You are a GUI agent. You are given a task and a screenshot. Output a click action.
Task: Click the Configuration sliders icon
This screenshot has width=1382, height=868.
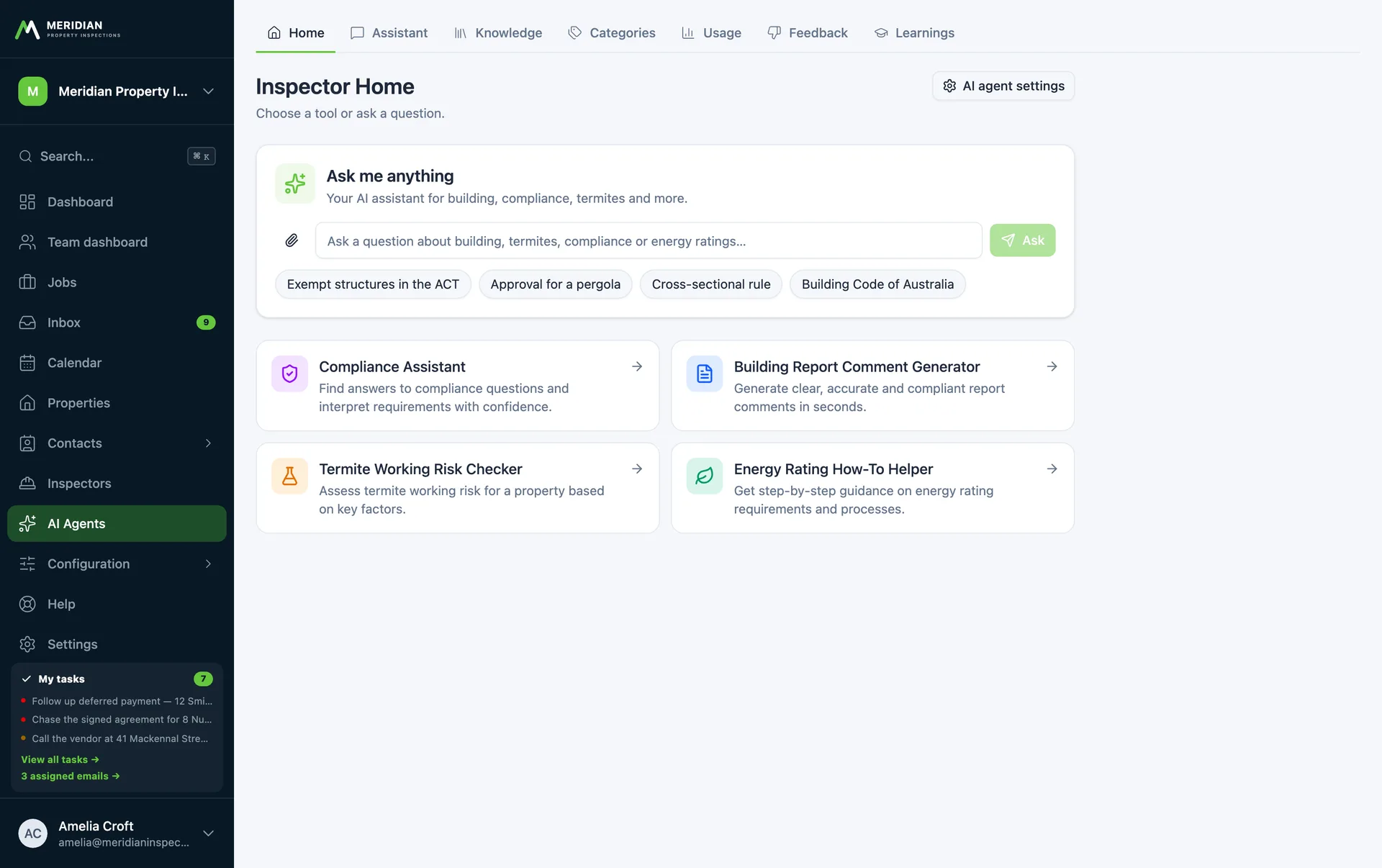pos(27,564)
